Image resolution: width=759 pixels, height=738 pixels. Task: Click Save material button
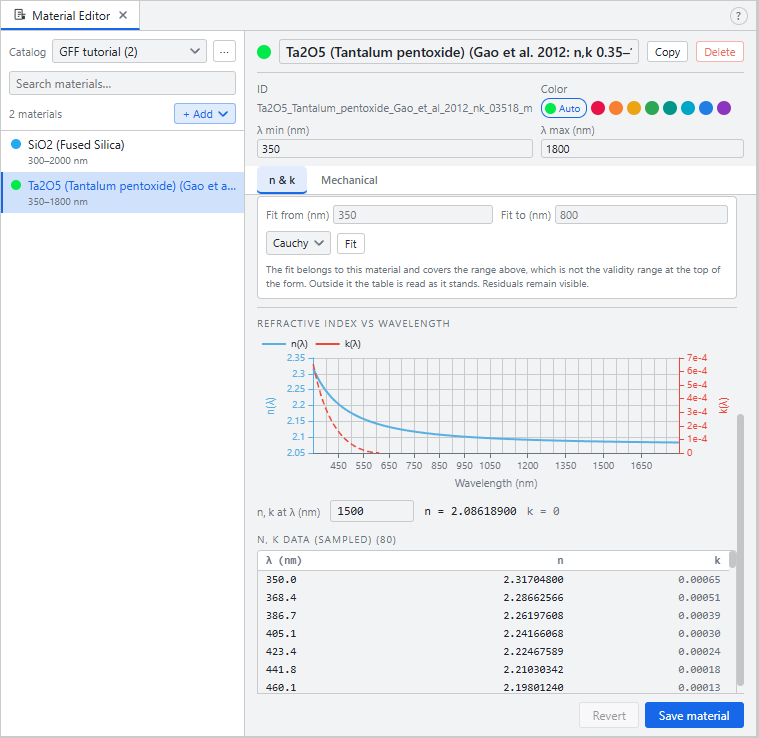(694, 715)
